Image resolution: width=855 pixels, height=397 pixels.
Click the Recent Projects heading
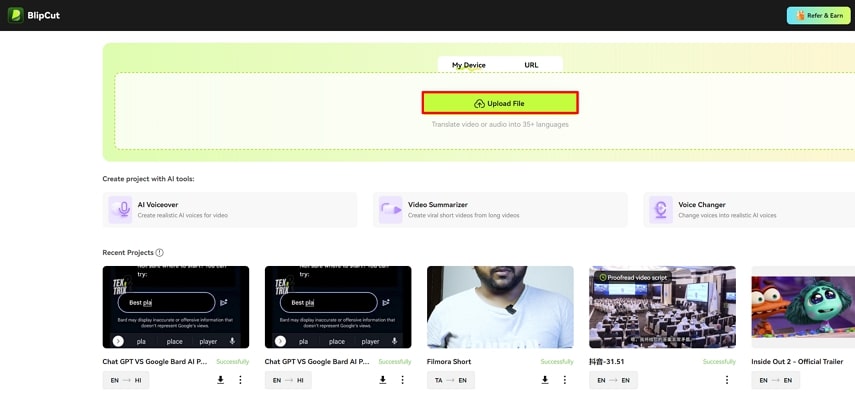click(x=128, y=252)
